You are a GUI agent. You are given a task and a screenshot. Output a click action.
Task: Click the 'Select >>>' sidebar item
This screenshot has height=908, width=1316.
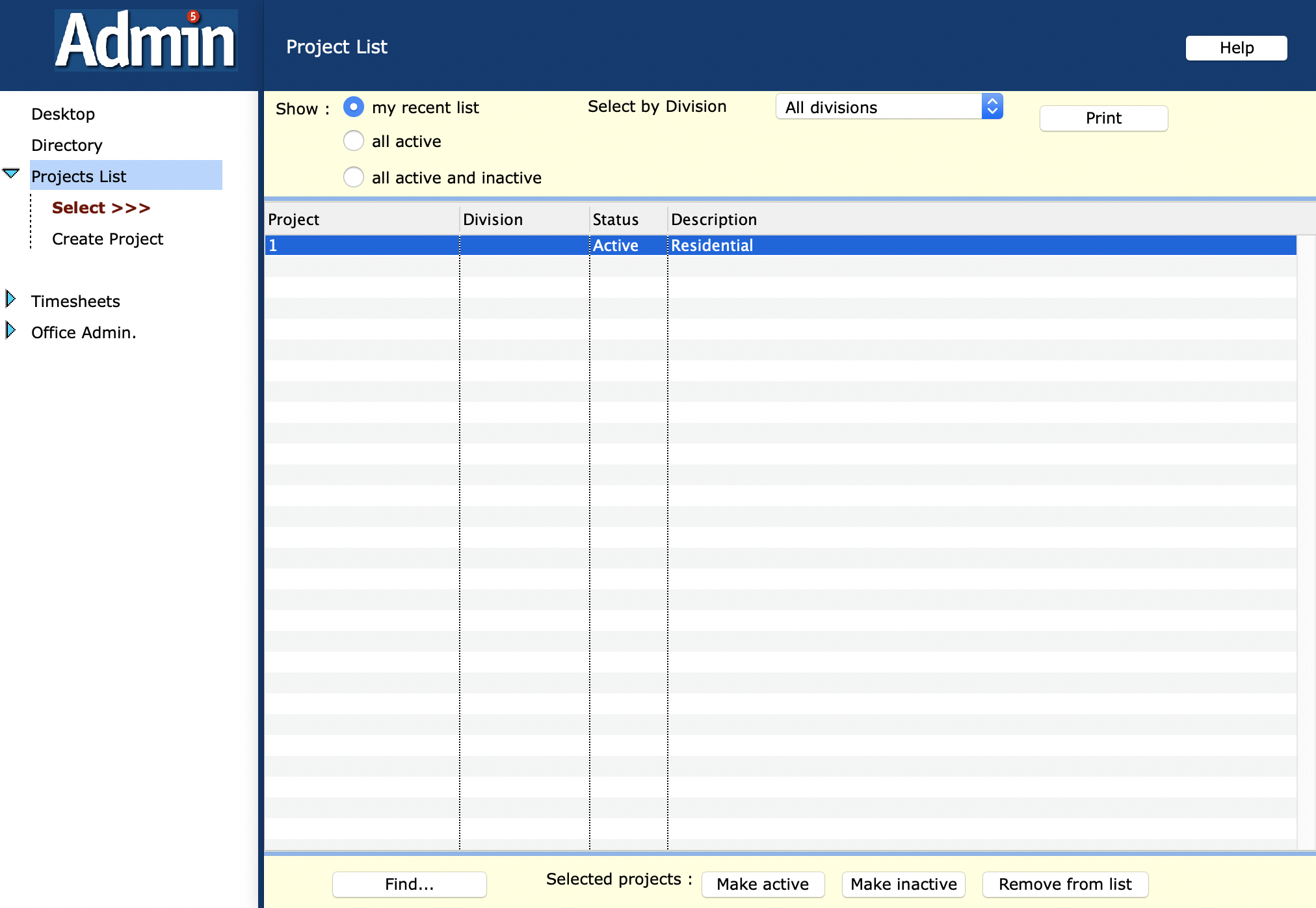pos(101,207)
